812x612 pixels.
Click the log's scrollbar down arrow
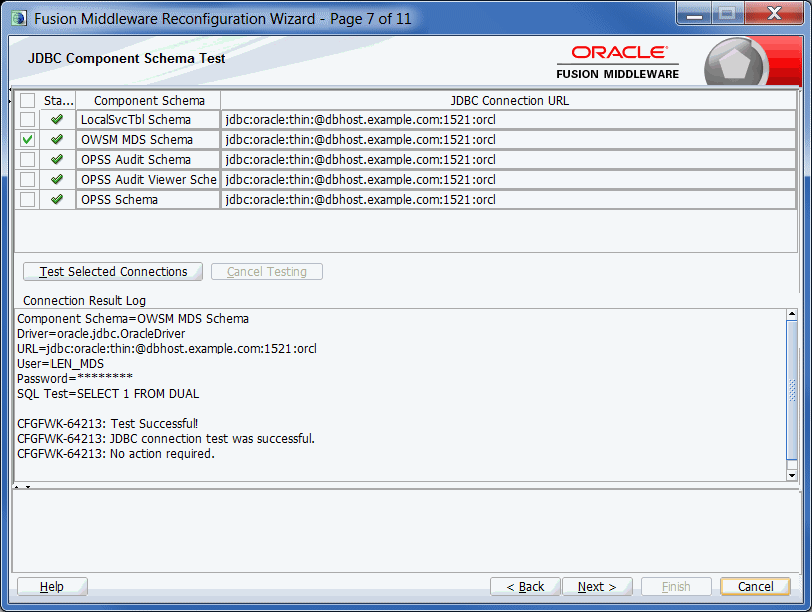[x=792, y=475]
